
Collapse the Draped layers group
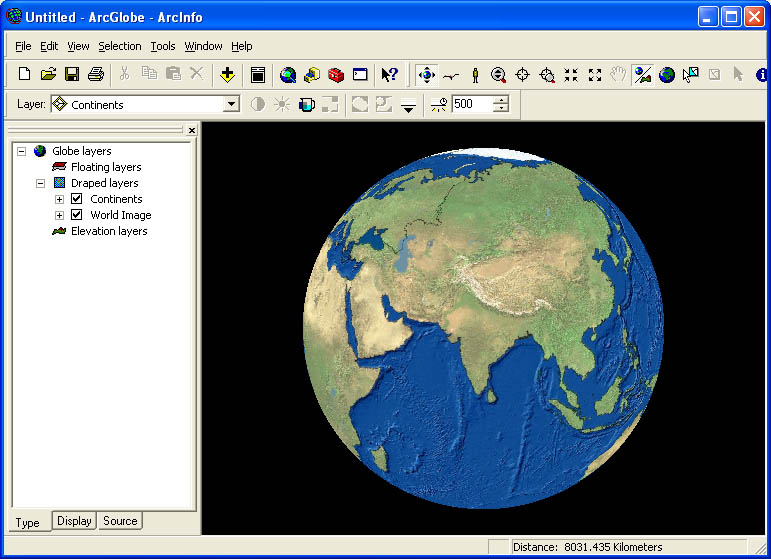tap(41, 183)
